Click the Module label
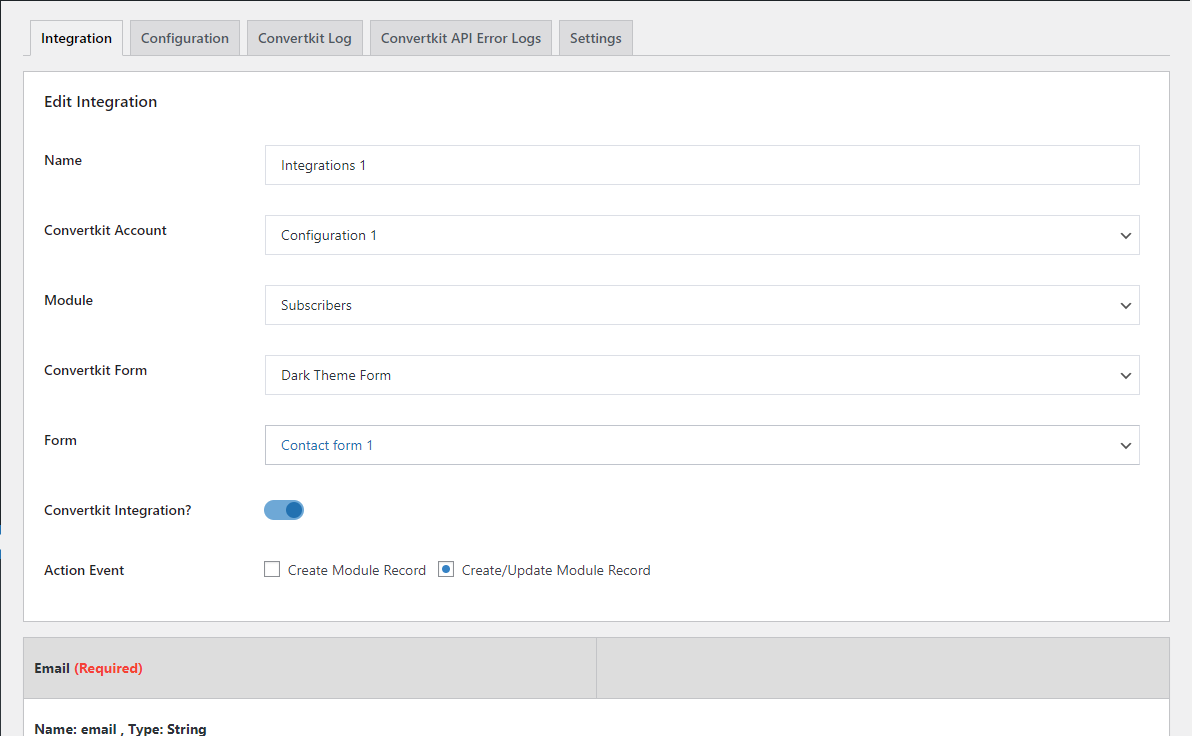This screenshot has width=1192, height=736. tap(68, 300)
